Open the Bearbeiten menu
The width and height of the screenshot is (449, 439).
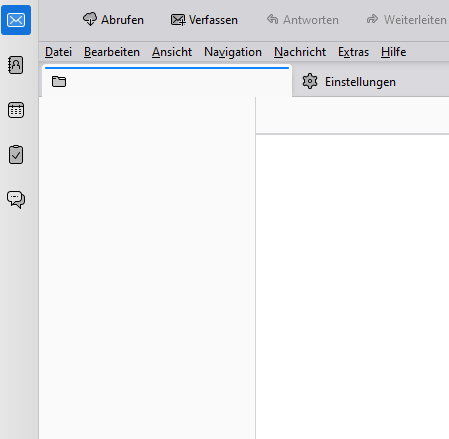112,52
